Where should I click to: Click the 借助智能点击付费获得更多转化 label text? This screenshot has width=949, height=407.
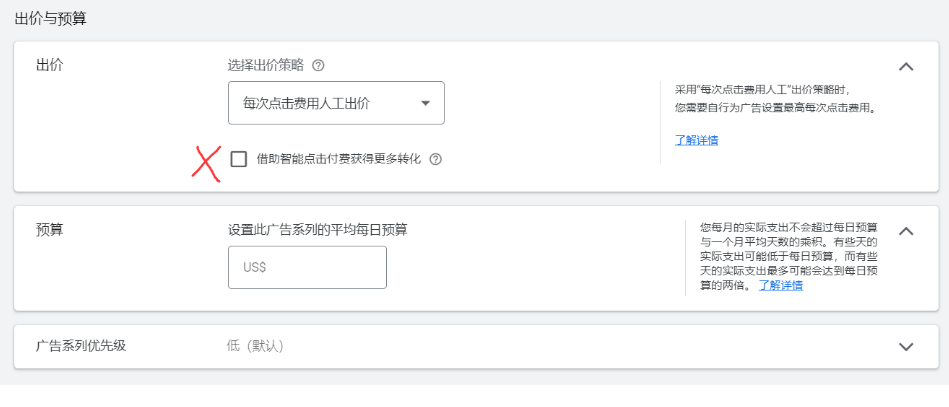[339, 159]
